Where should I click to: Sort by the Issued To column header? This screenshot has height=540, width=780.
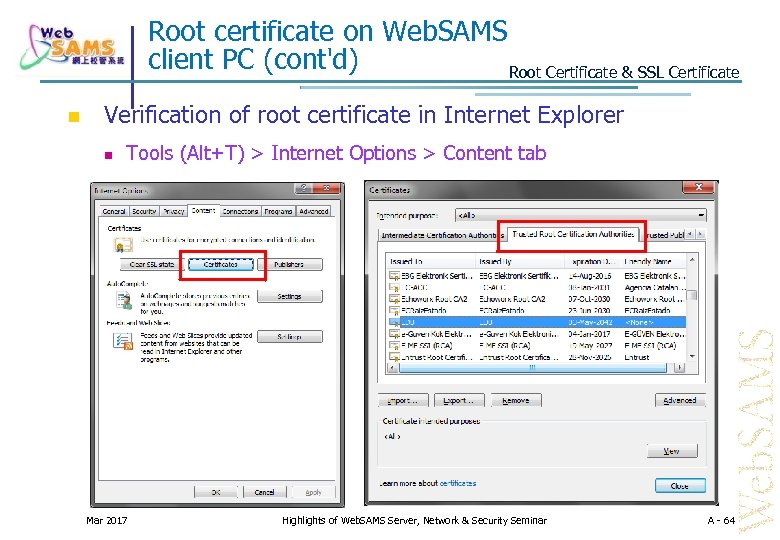(431, 261)
